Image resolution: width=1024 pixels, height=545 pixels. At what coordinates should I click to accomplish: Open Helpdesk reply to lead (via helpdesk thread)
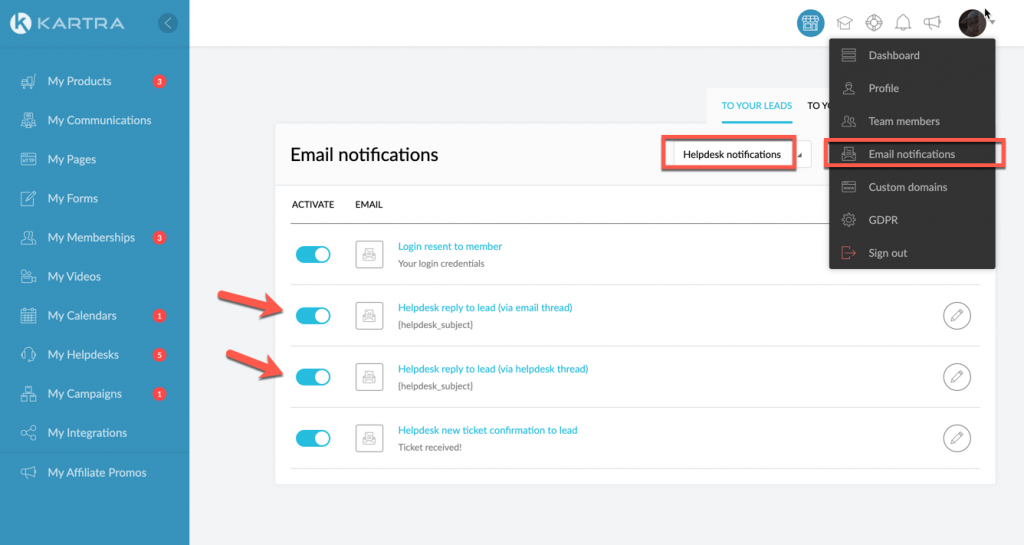click(x=493, y=369)
